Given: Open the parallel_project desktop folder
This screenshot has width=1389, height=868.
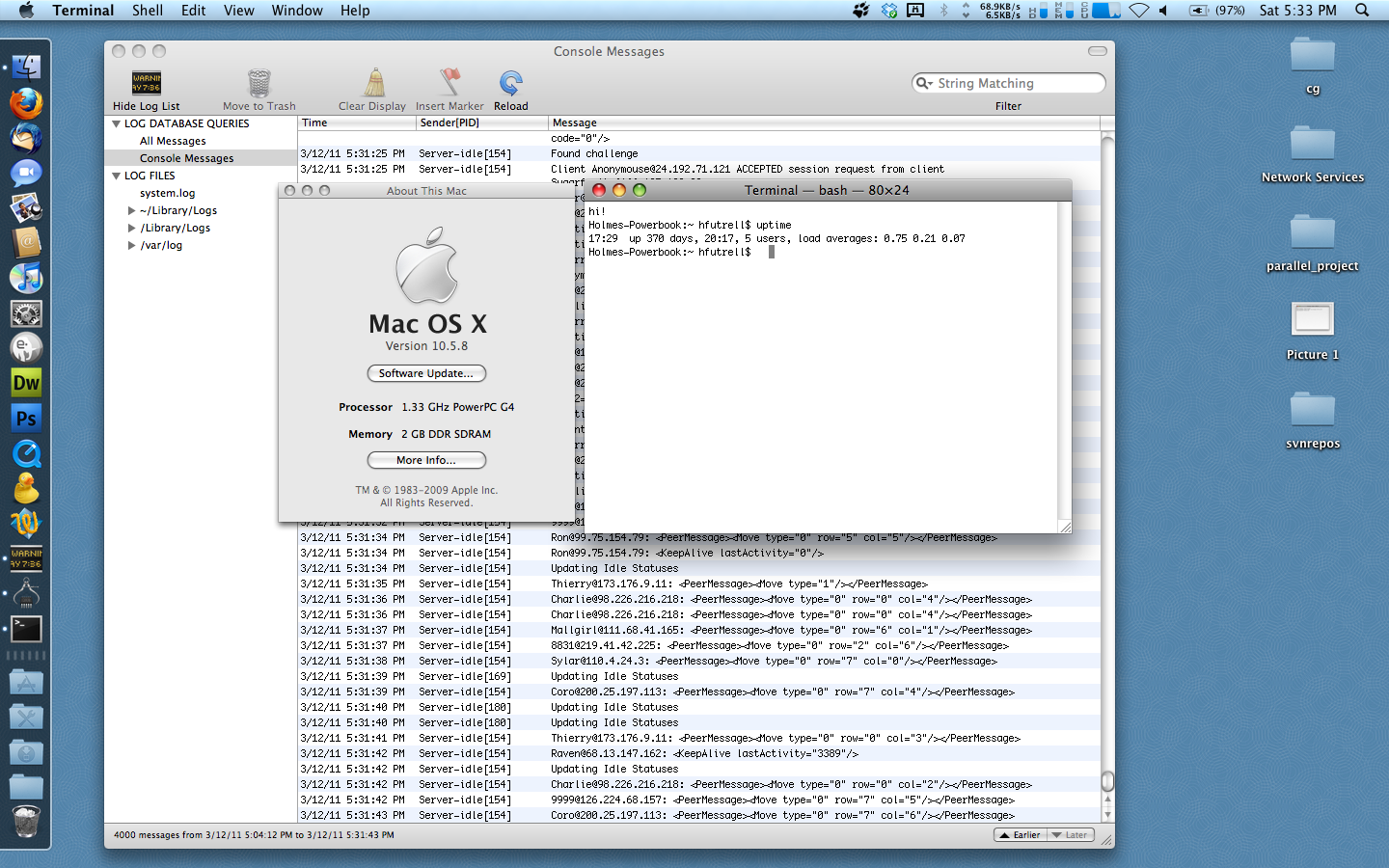Looking at the screenshot, I should tap(1313, 232).
